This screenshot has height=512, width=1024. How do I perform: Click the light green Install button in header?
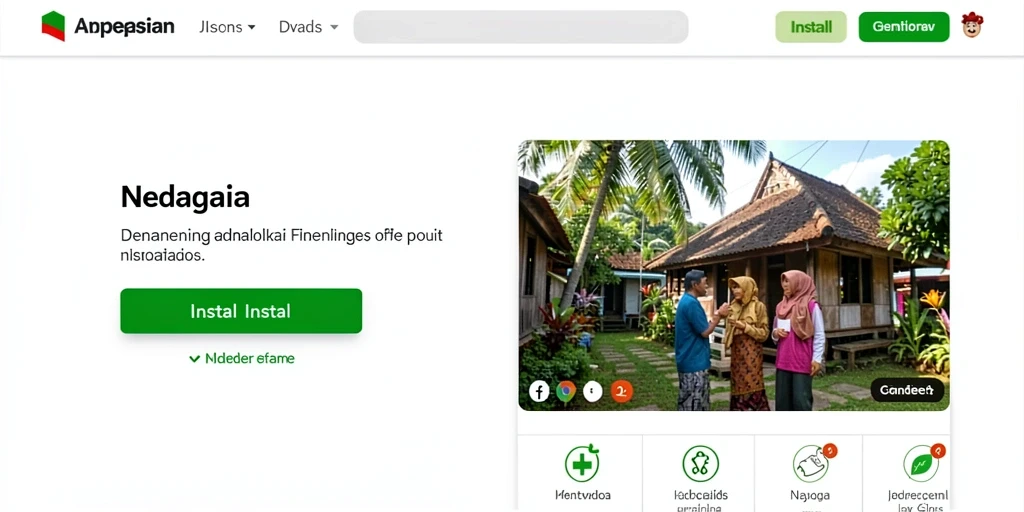(x=811, y=27)
